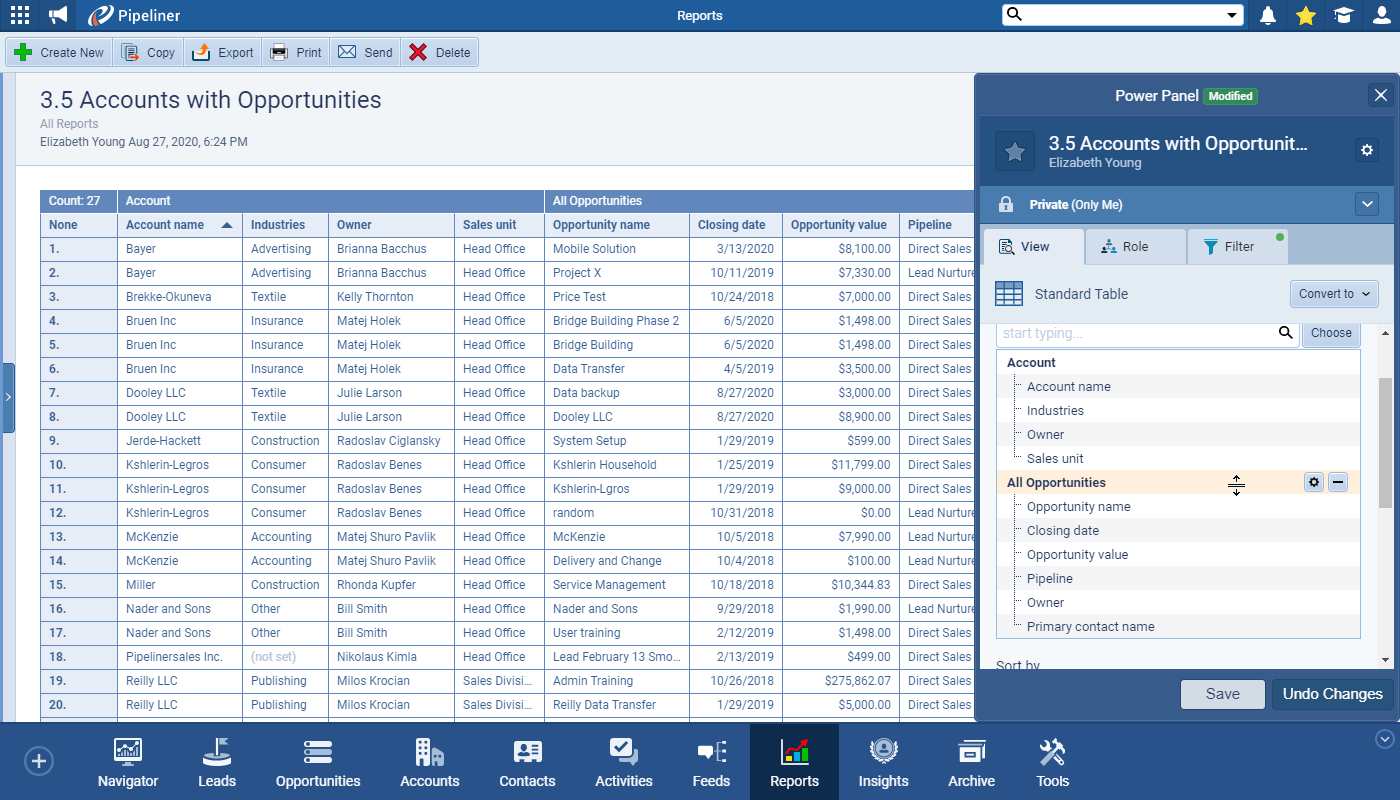The width and height of the screenshot is (1400, 800).
Task: Remove All Opportunities group with minus button
Action: coord(1338,482)
